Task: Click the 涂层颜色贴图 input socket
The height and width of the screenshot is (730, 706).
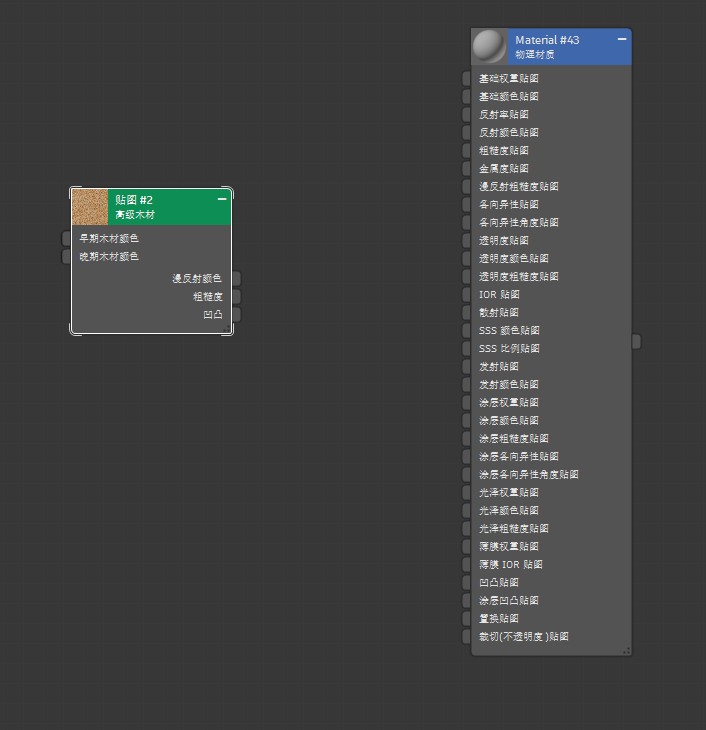Action: (466, 420)
